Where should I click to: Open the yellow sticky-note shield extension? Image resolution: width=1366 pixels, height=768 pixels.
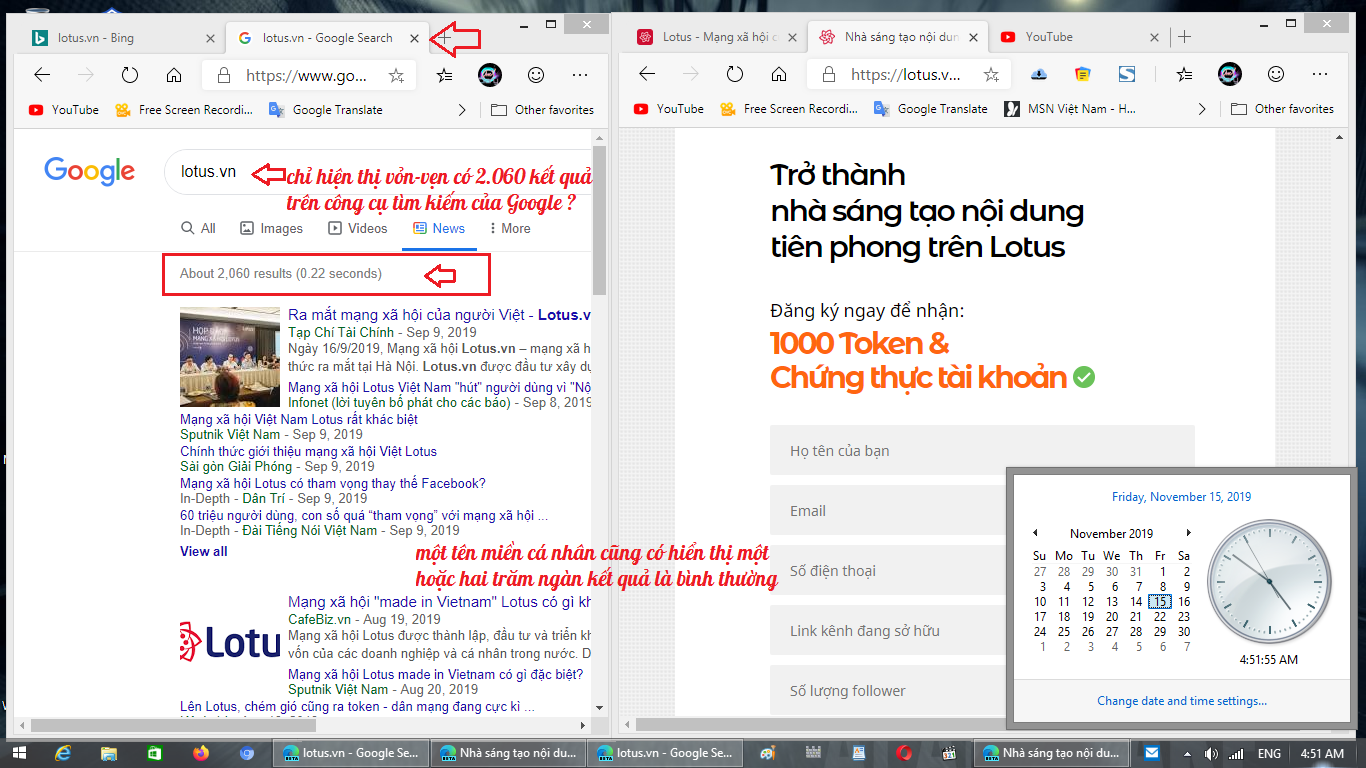pos(1083,74)
